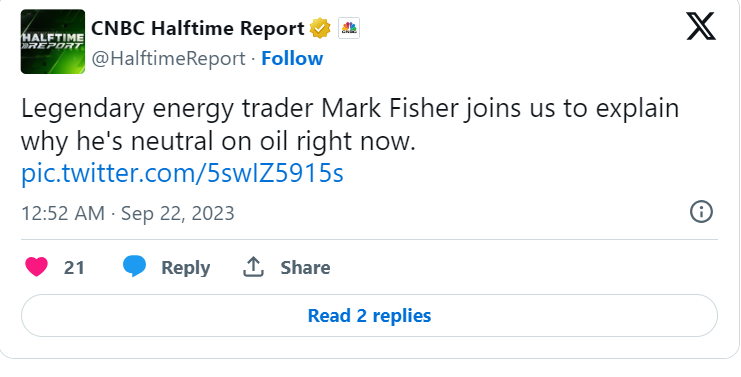The width and height of the screenshot is (741, 377).
Task: Click the tweet info circle icon
Action: click(x=701, y=211)
